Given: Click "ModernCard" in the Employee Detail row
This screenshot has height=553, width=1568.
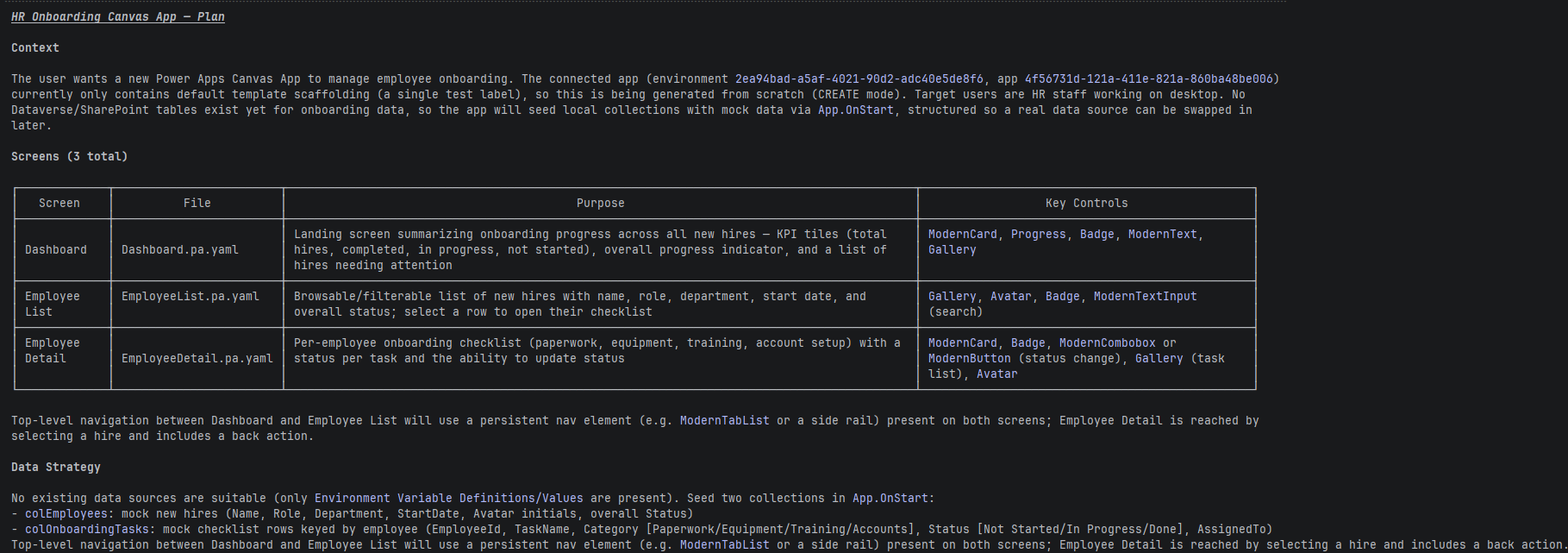Looking at the screenshot, I should tap(963, 342).
